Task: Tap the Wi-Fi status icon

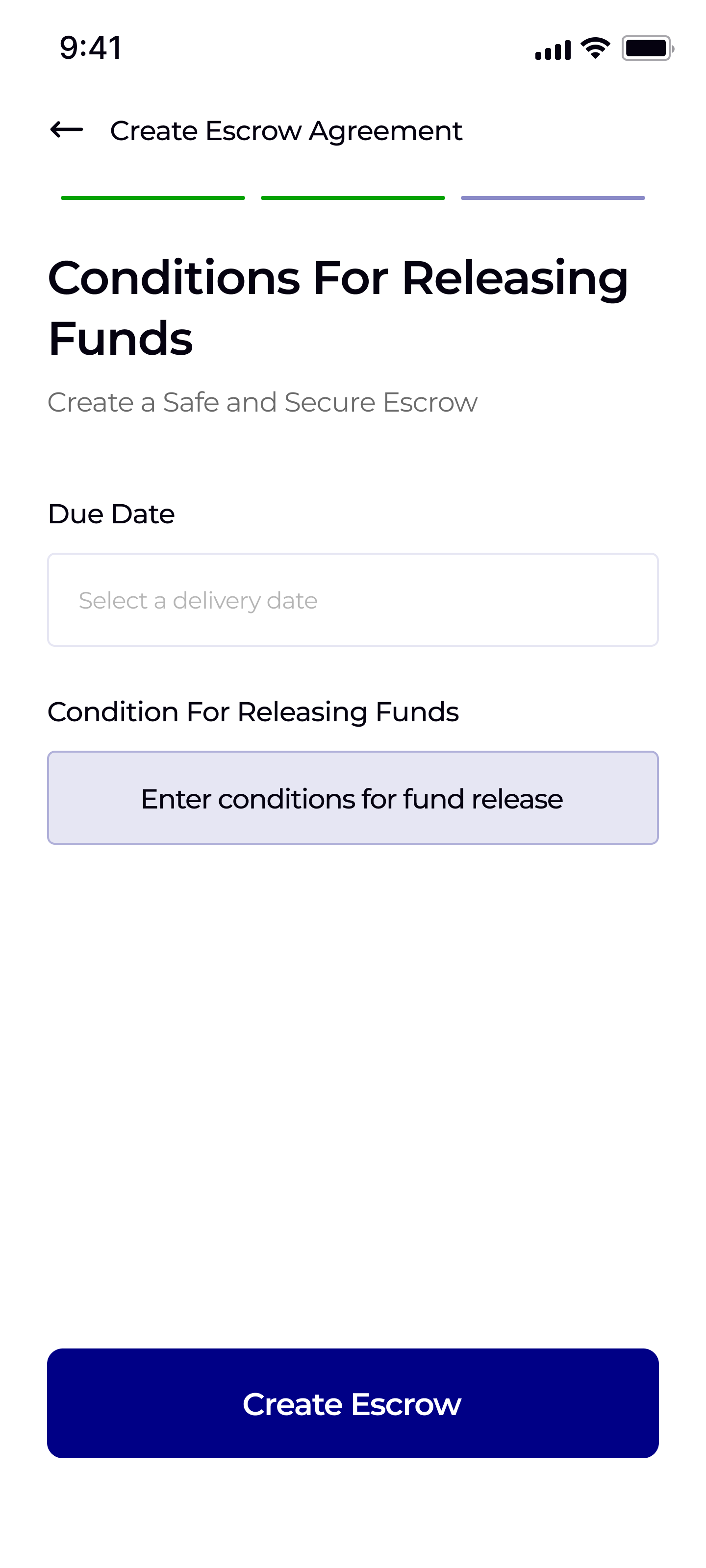Action: pyautogui.click(x=595, y=48)
